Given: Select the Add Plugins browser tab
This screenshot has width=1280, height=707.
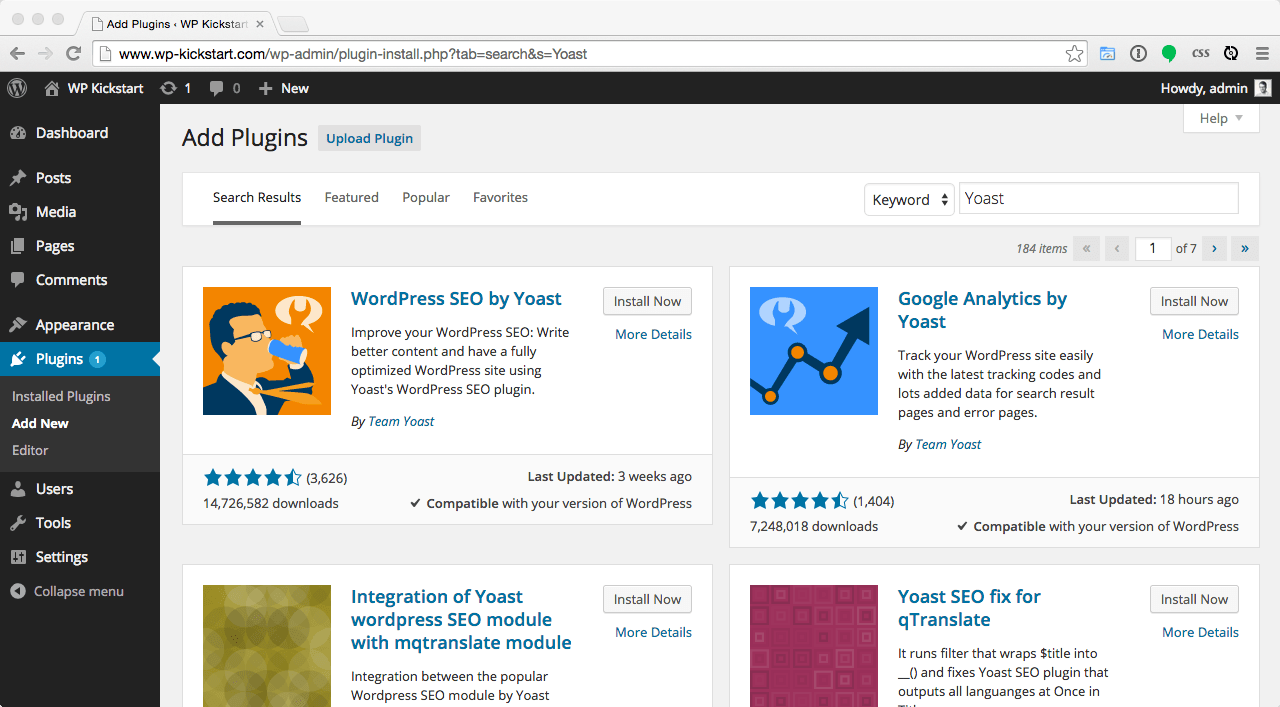Looking at the screenshot, I should coord(178,23).
